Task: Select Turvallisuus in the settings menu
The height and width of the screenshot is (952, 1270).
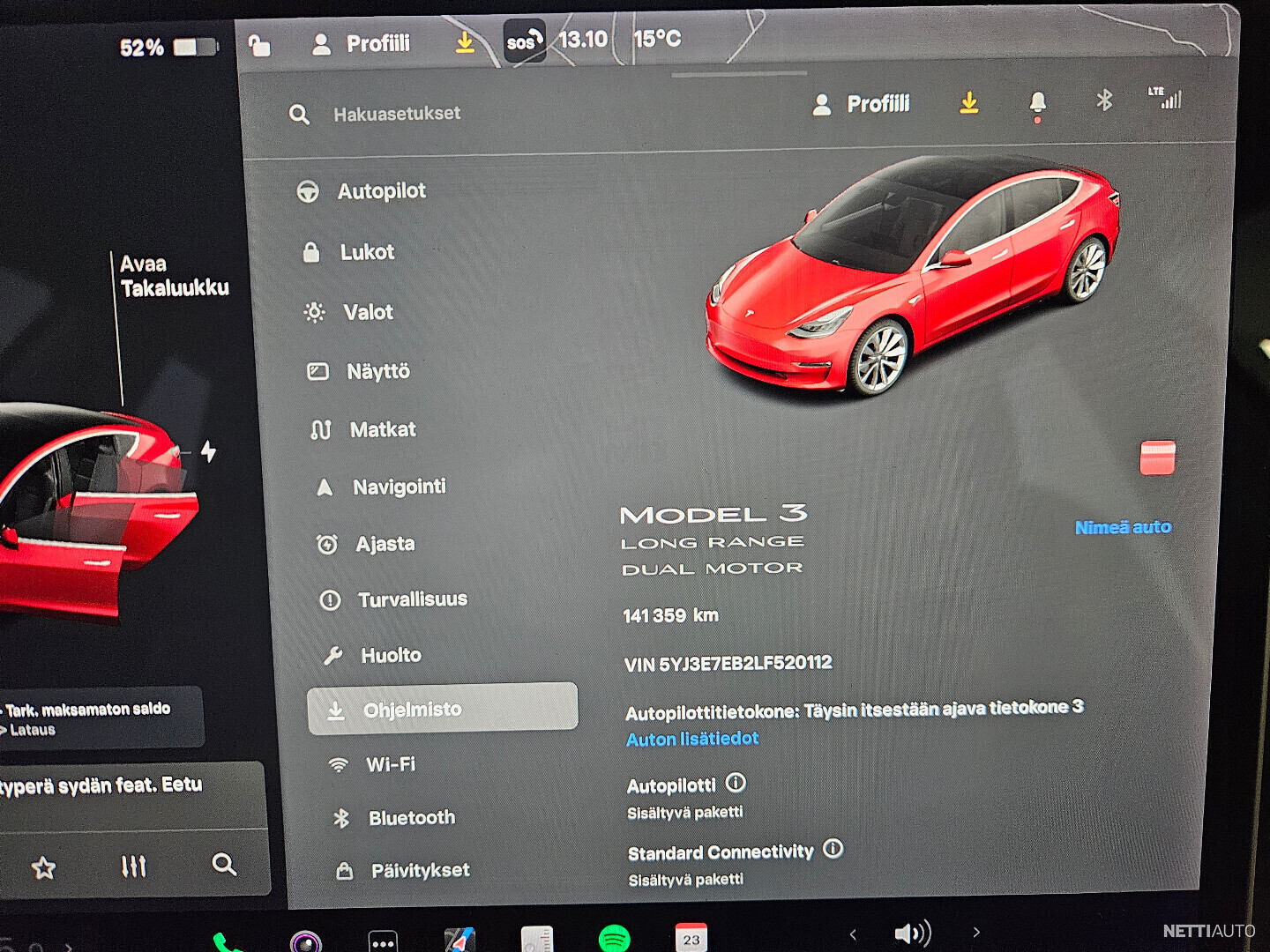Action: 411,599
